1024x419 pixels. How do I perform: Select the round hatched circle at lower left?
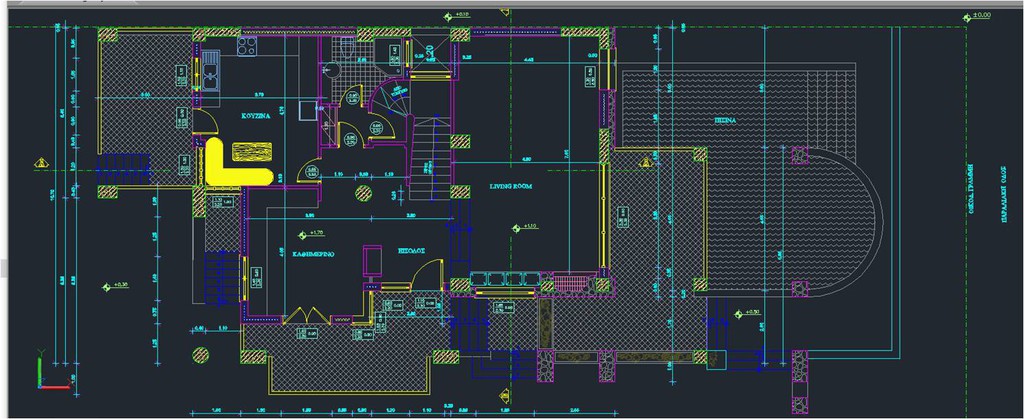click(201, 355)
